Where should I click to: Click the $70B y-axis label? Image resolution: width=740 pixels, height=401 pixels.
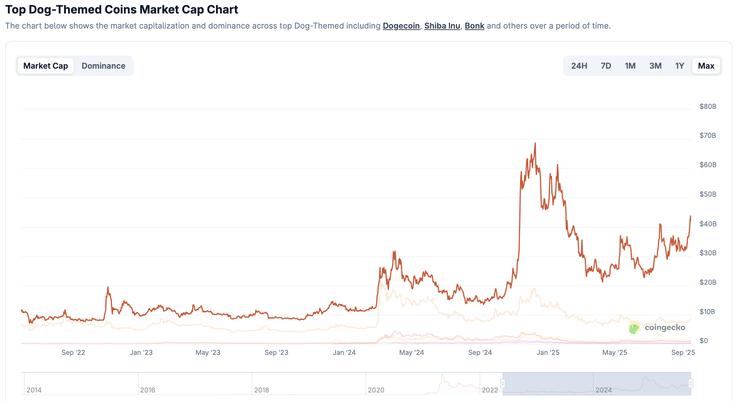point(708,135)
